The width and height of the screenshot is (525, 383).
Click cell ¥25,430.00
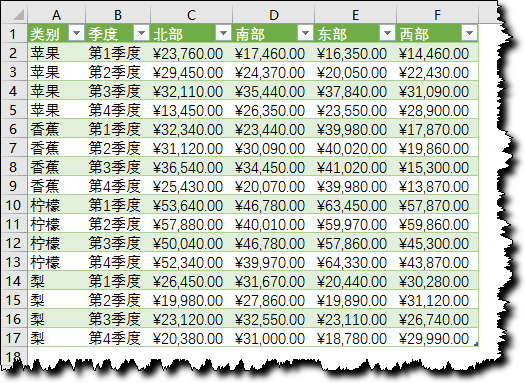[191, 186]
